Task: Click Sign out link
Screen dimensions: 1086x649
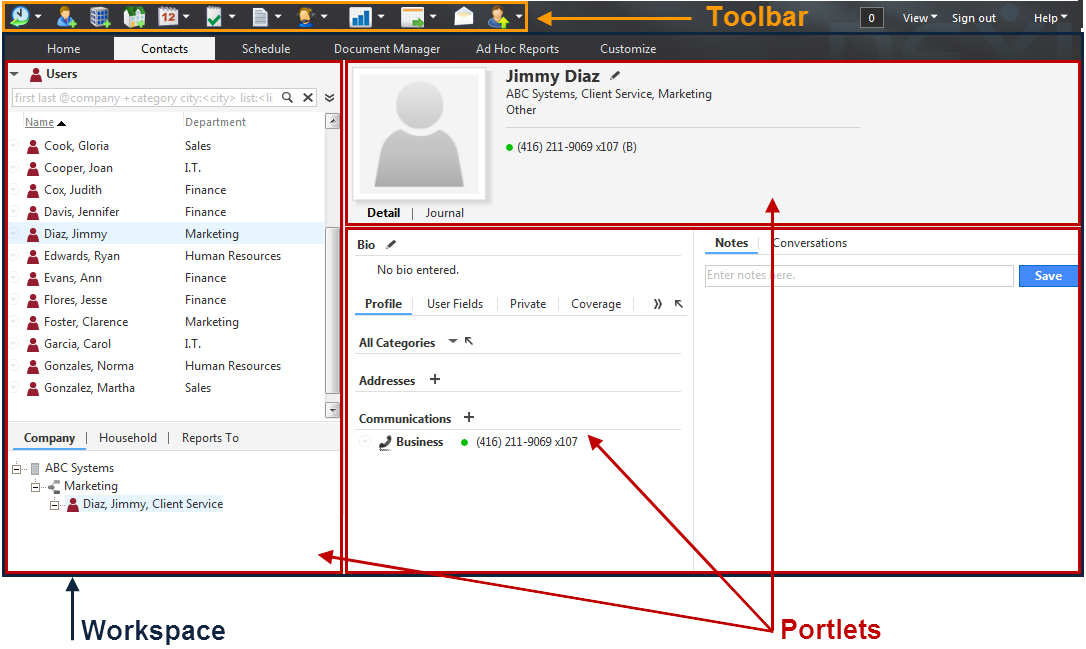Action: [x=974, y=18]
